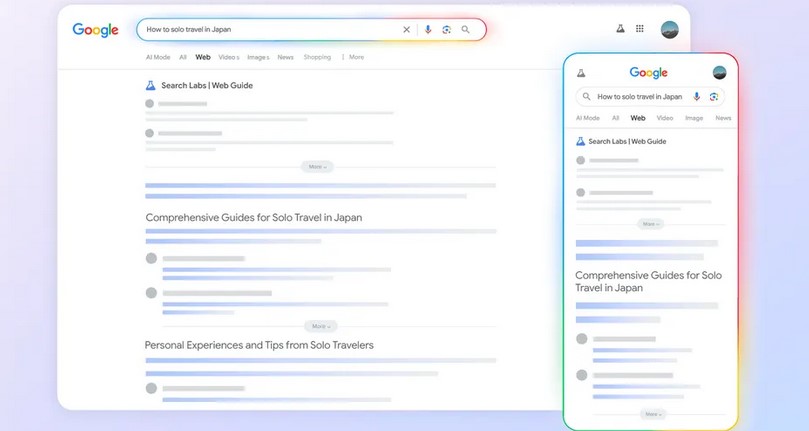Expand the More tabs menu on desktop
The image size is (809, 431).
click(x=353, y=57)
